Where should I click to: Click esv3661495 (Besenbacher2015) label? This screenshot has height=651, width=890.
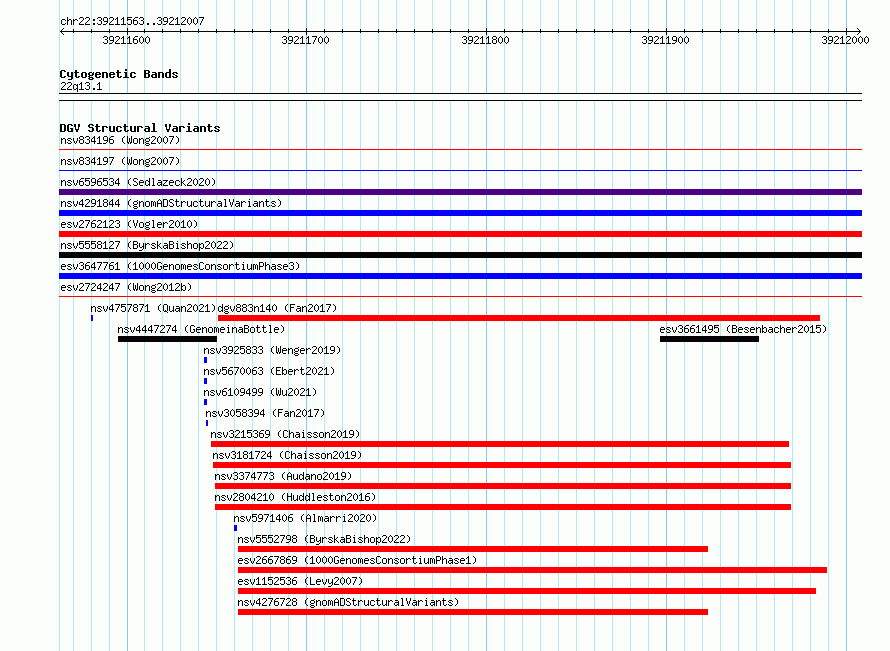(743, 329)
